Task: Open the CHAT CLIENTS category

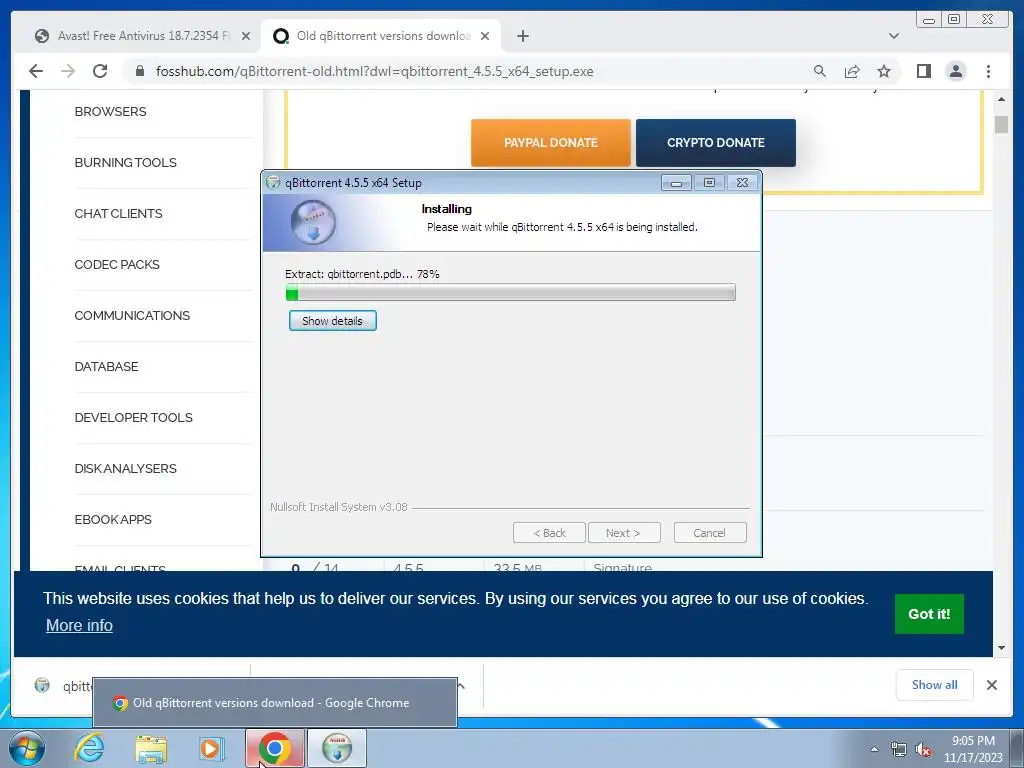Action: tap(118, 214)
